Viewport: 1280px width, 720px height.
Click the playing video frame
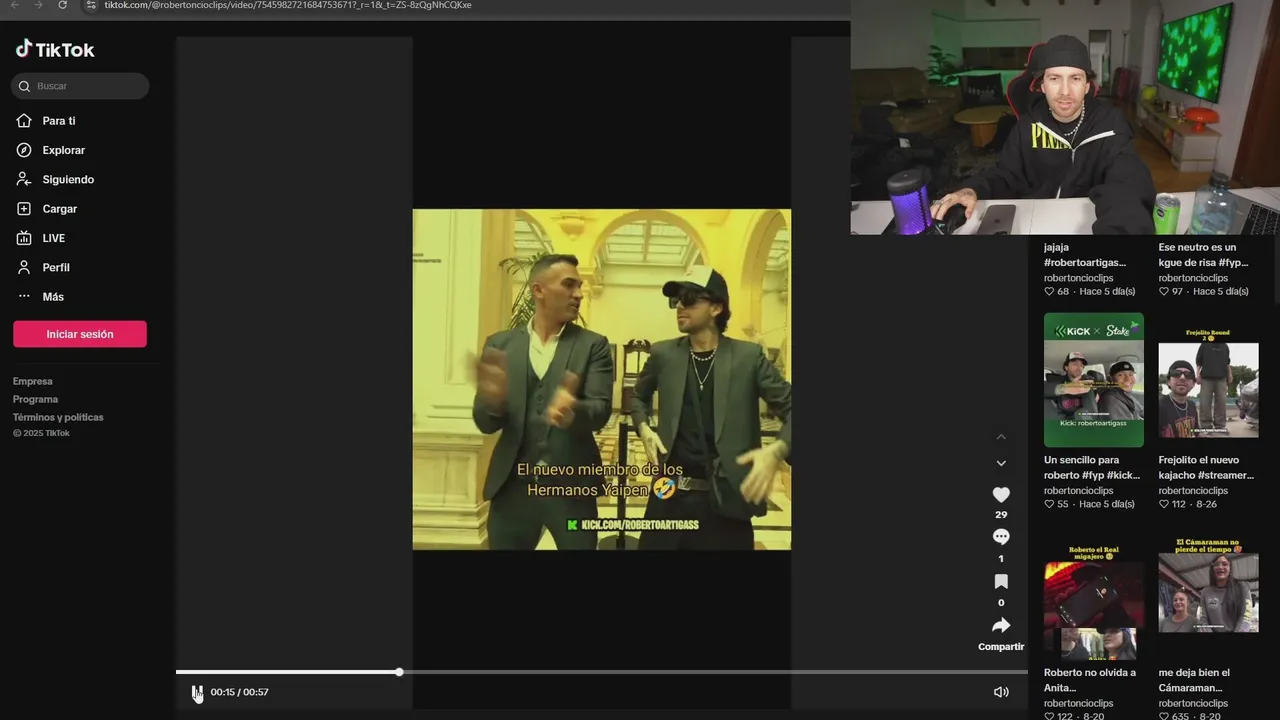pyautogui.click(x=602, y=379)
